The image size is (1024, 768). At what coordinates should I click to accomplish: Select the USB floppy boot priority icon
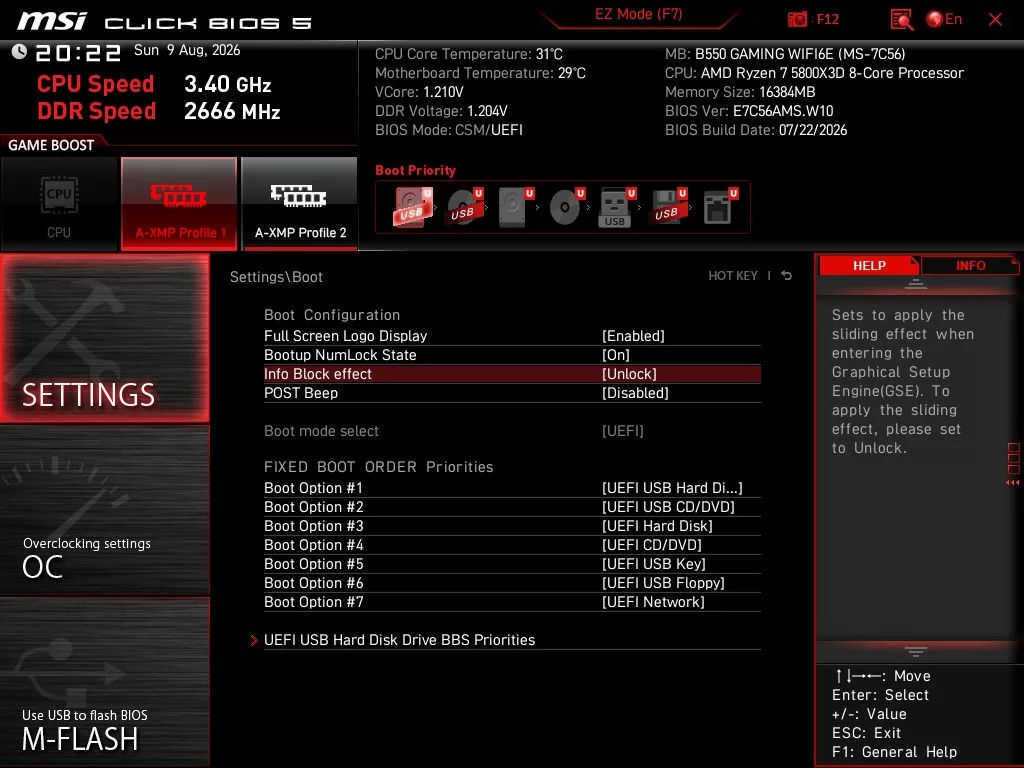point(667,207)
